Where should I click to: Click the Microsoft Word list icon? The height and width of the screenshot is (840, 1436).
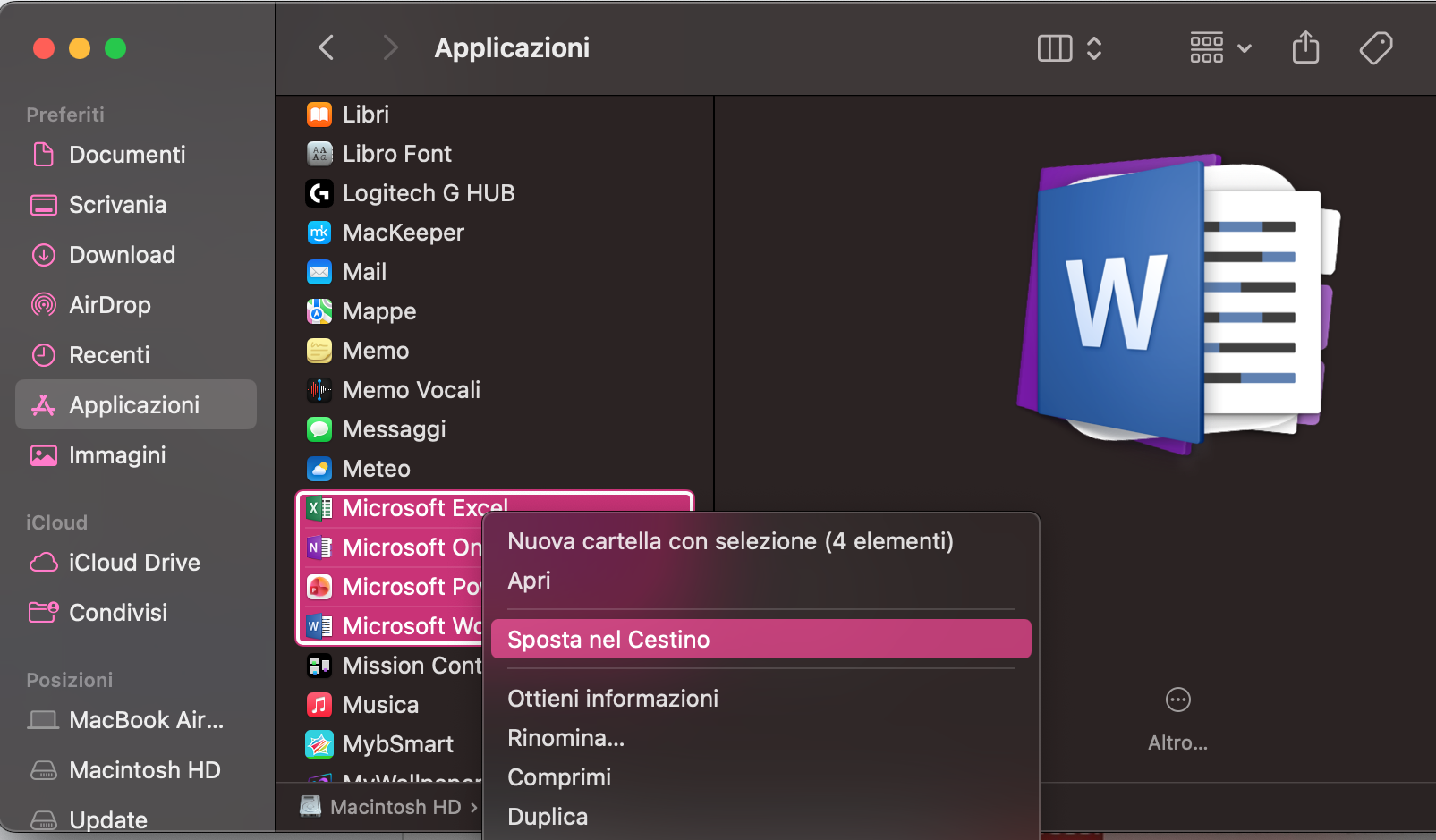click(319, 626)
